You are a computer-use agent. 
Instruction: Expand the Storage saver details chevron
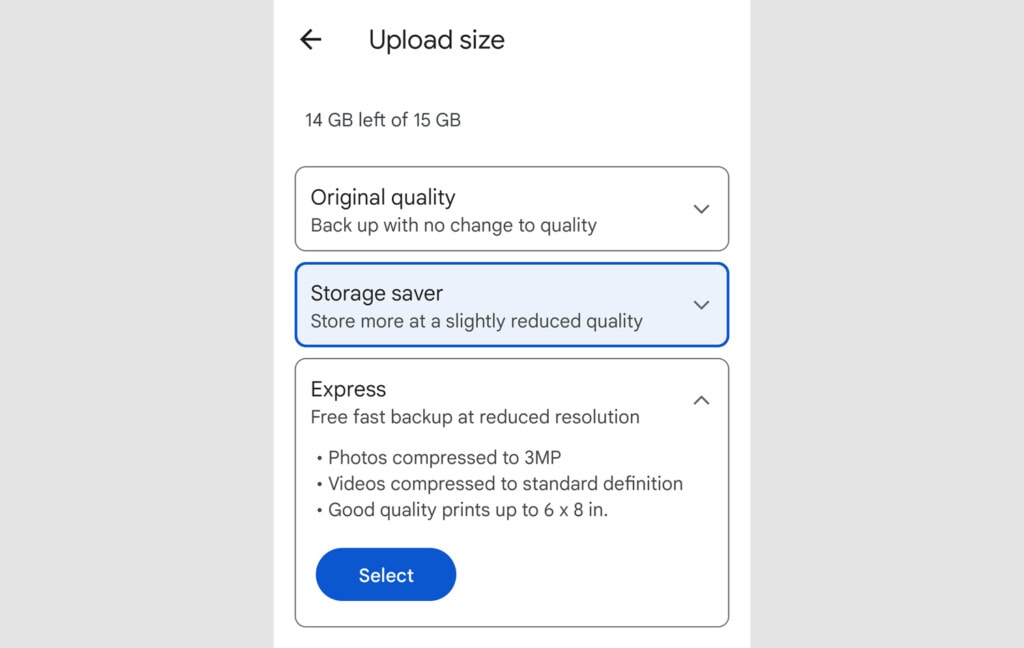[x=701, y=305]
